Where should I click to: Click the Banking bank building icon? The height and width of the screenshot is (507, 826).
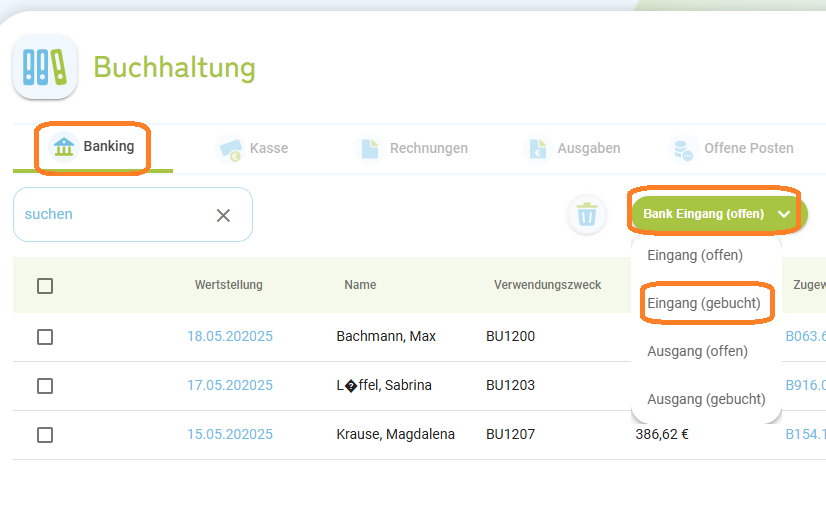coord(64,146)
